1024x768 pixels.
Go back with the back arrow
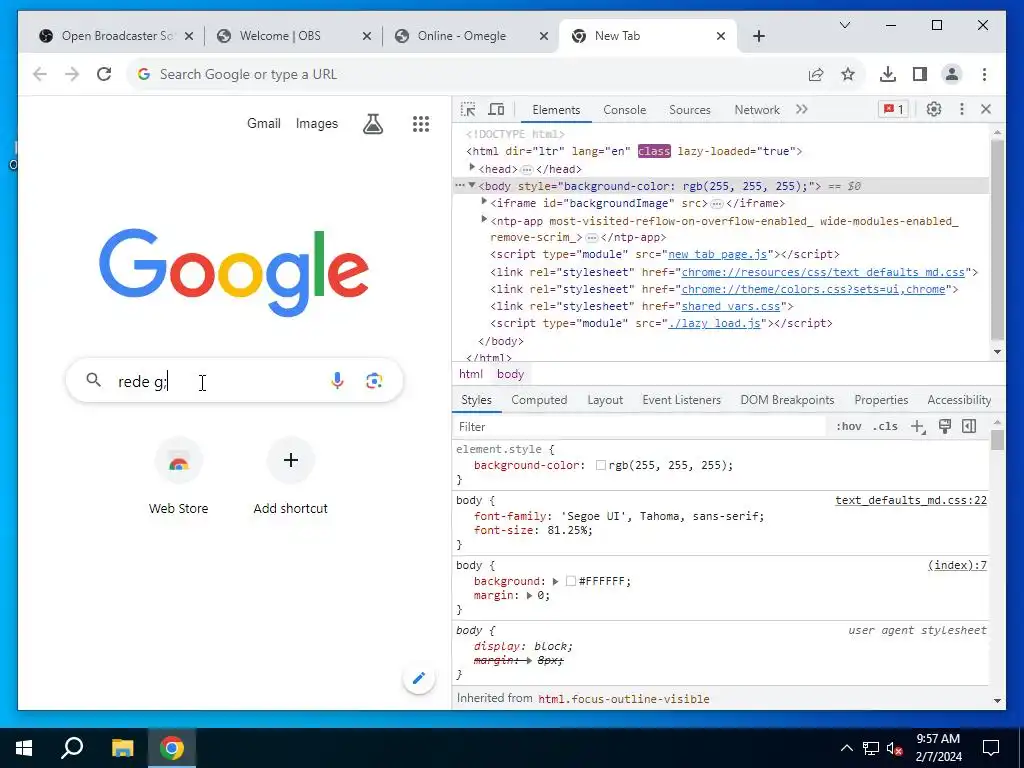(40, 74)
